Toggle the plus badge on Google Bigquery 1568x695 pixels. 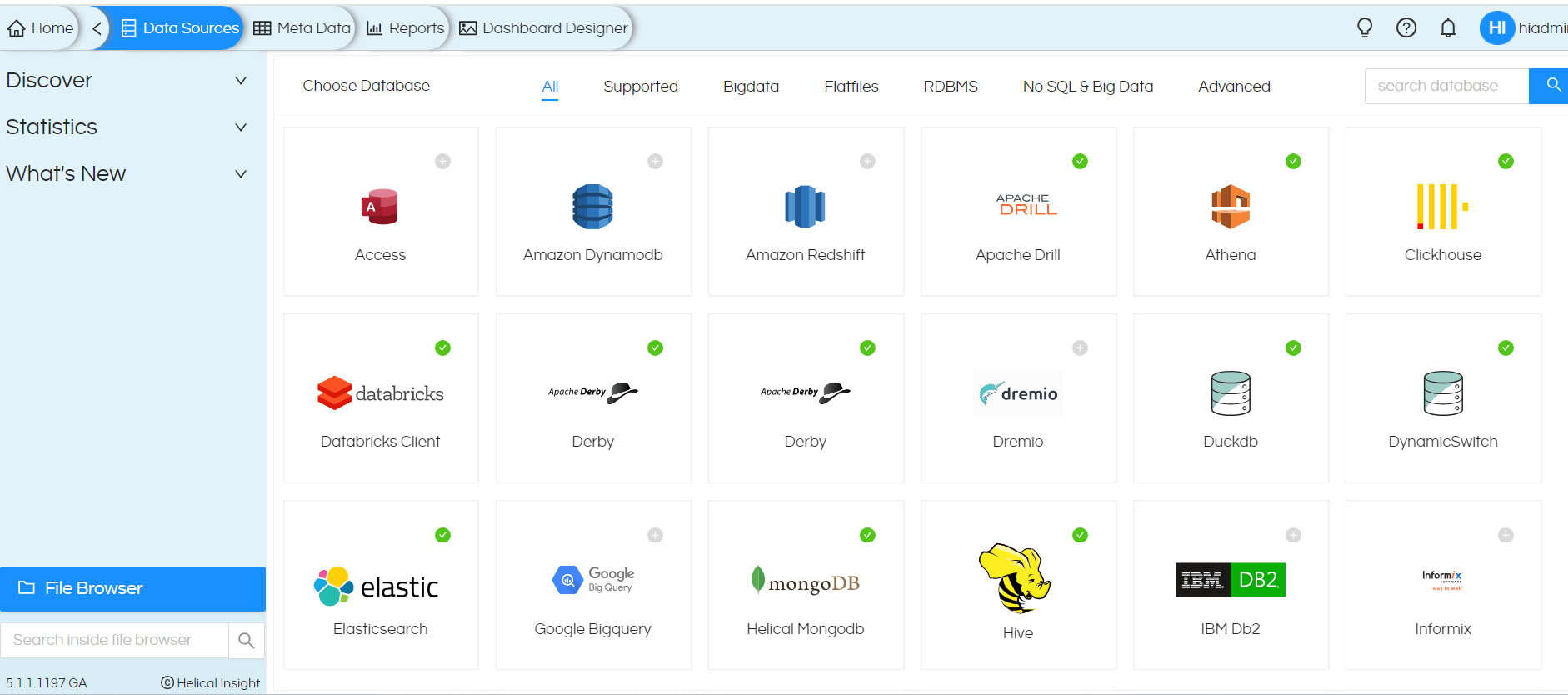click(x=656, y=535)
